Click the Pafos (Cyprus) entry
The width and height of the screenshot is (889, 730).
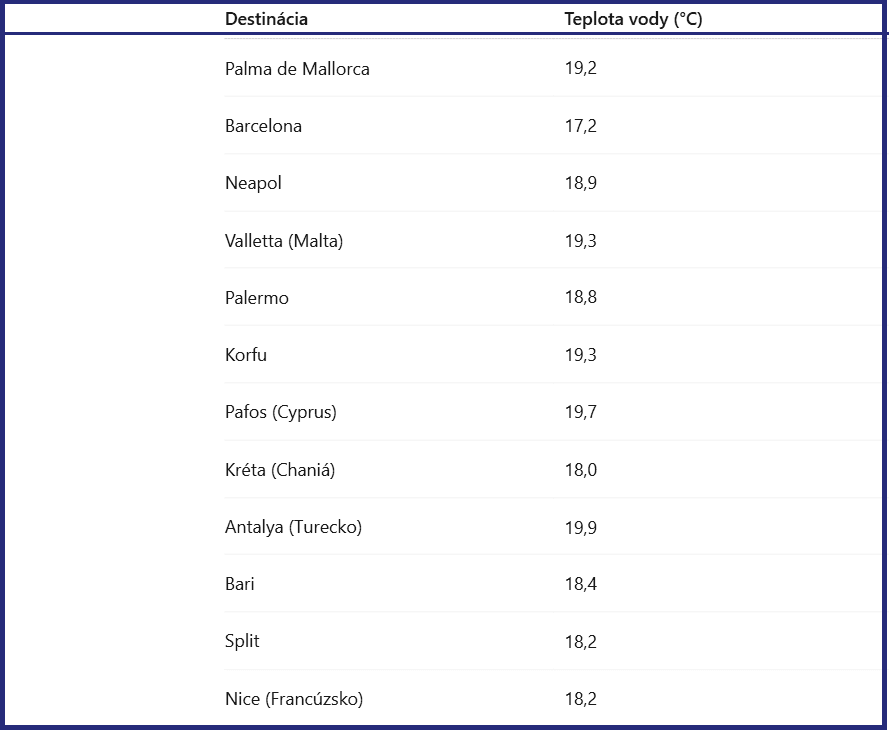(x=281, y=412)
